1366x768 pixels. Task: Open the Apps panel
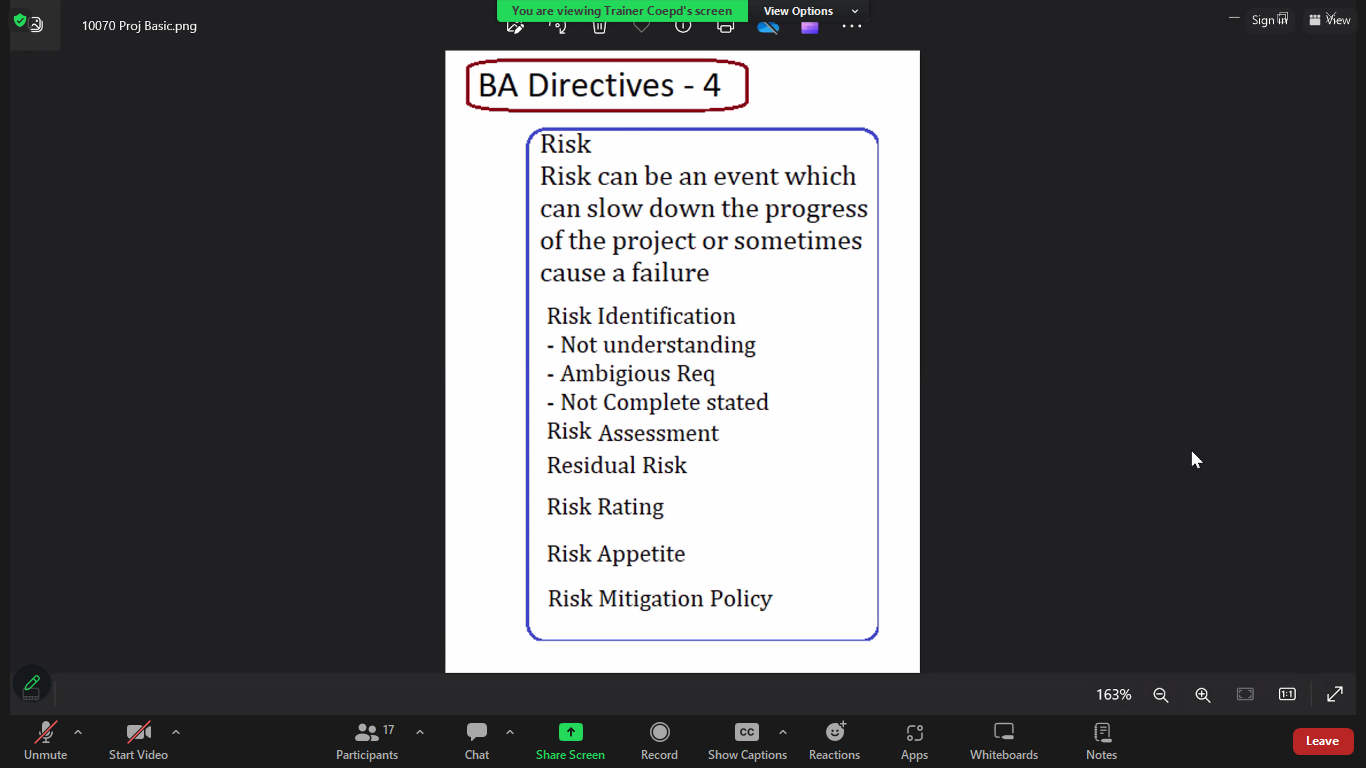click(x=914, y=741)
